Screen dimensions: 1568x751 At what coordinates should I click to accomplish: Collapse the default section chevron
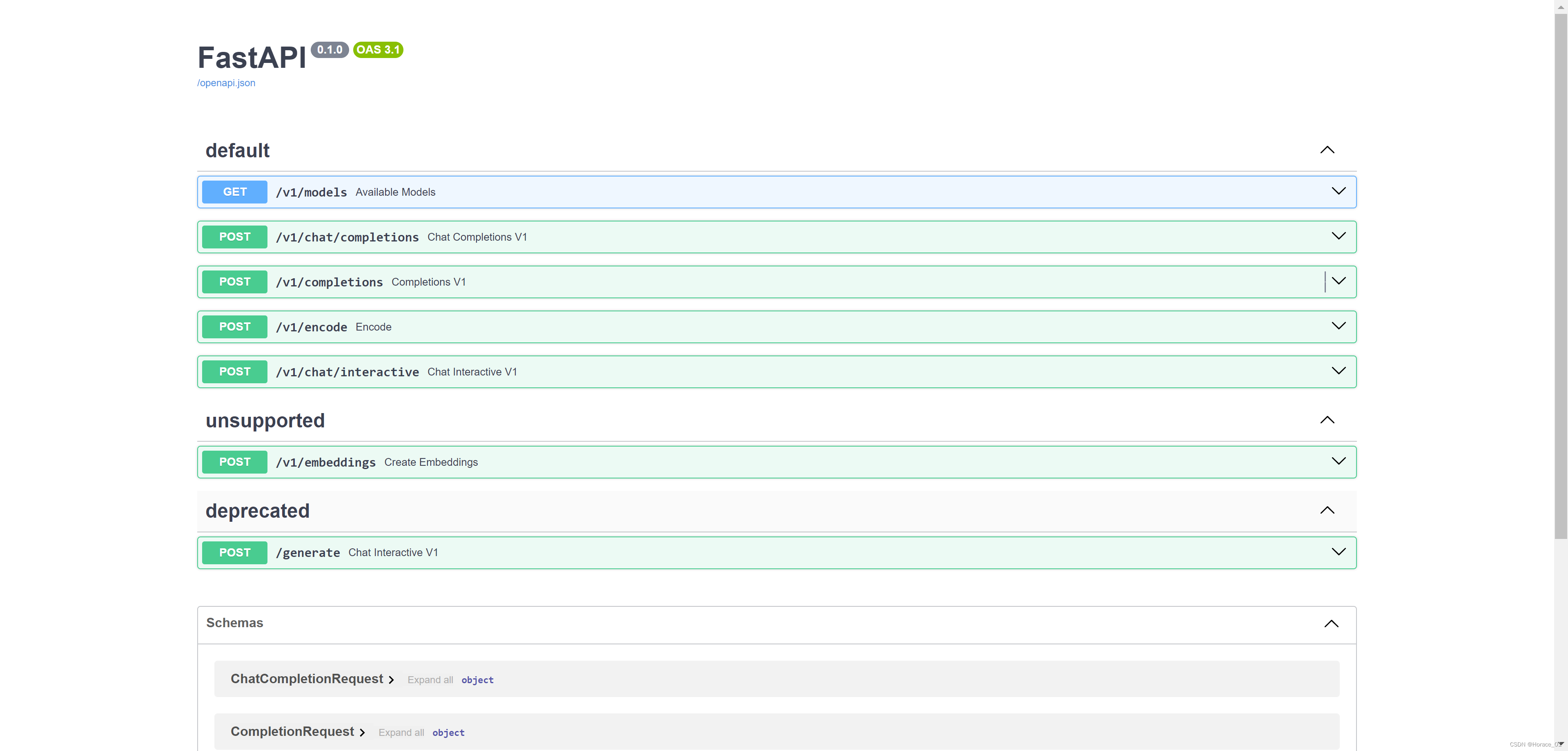pyautogui.click(x=1327, y=150)
